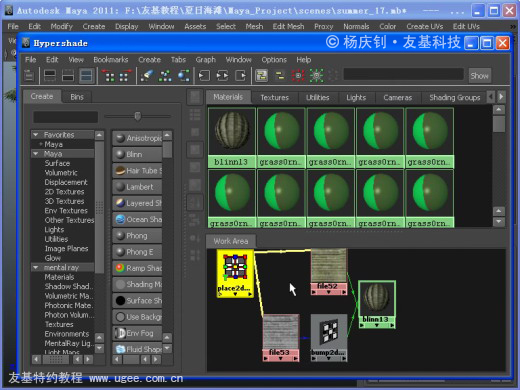The height and width of the screenshot is (390, 520).
Task: Collapse the Maya category in tree
Action: pos(36,154)
